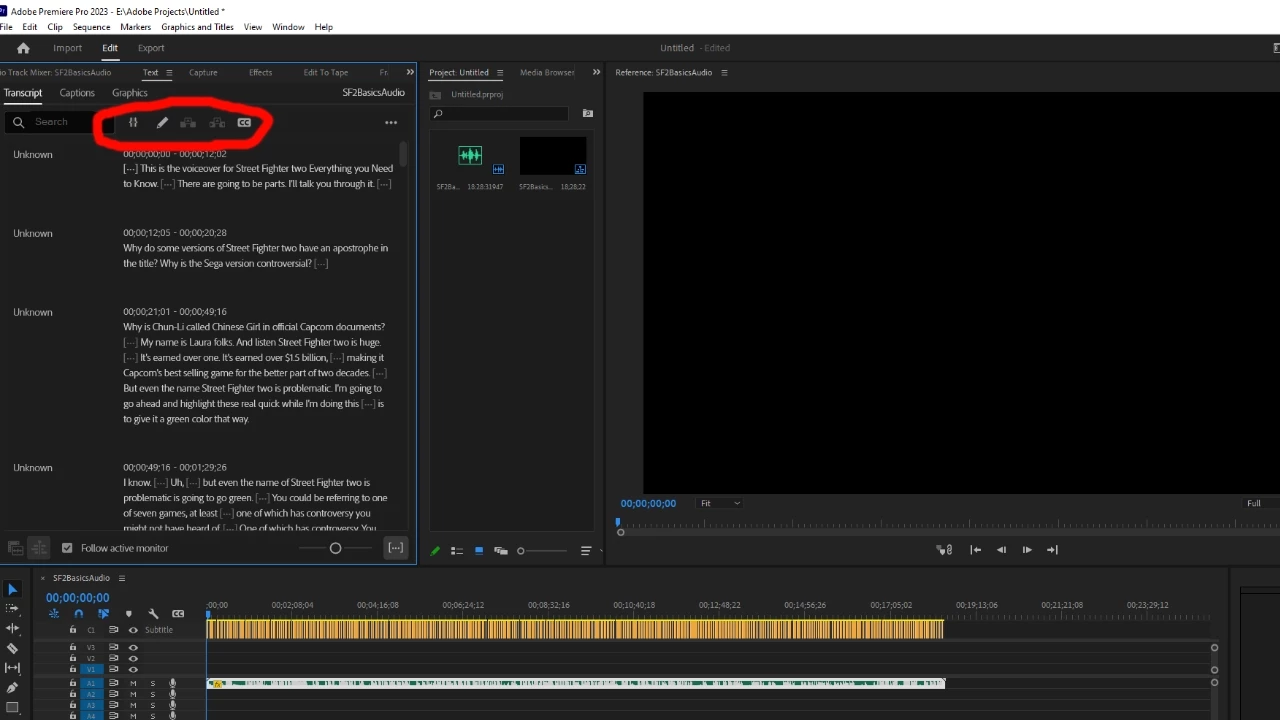
Task: Go to the Export workspace
Action: tap(151, 48)
